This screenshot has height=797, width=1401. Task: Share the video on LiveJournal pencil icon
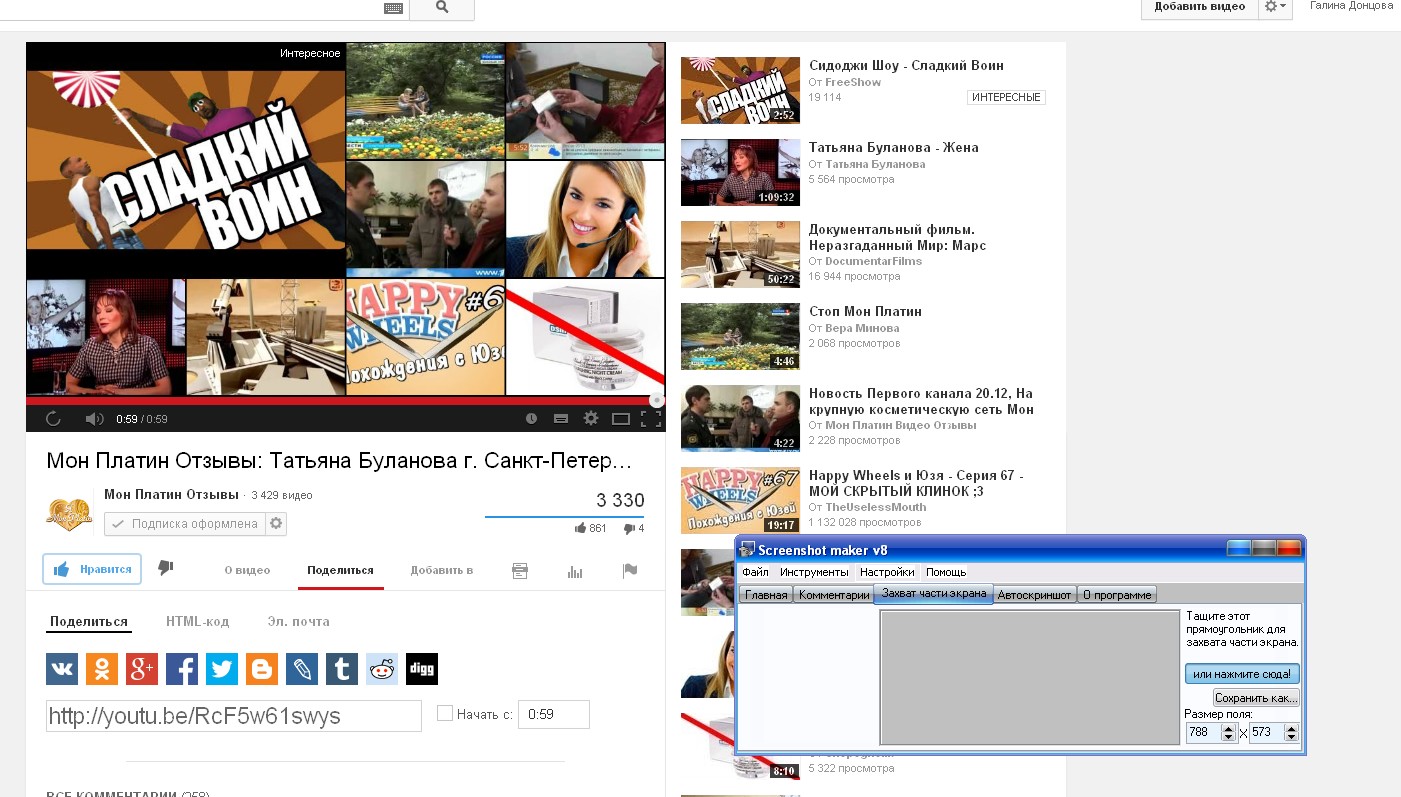pos(302,669)
